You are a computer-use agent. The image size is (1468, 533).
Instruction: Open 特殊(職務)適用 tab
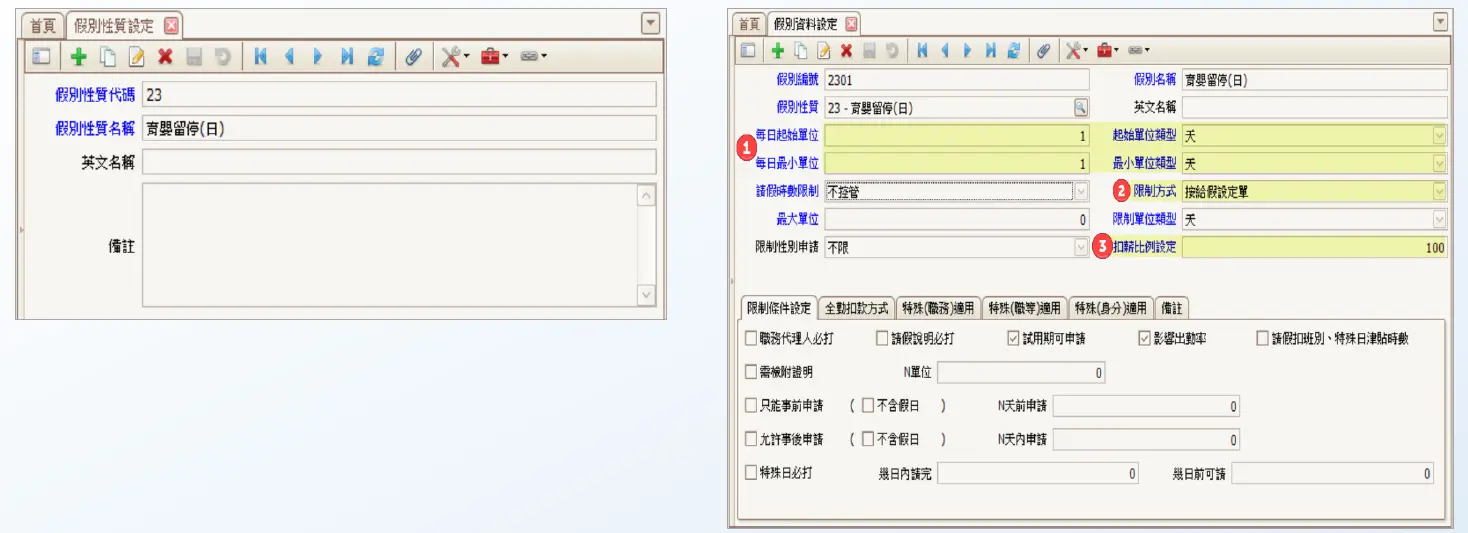(937, 309)
